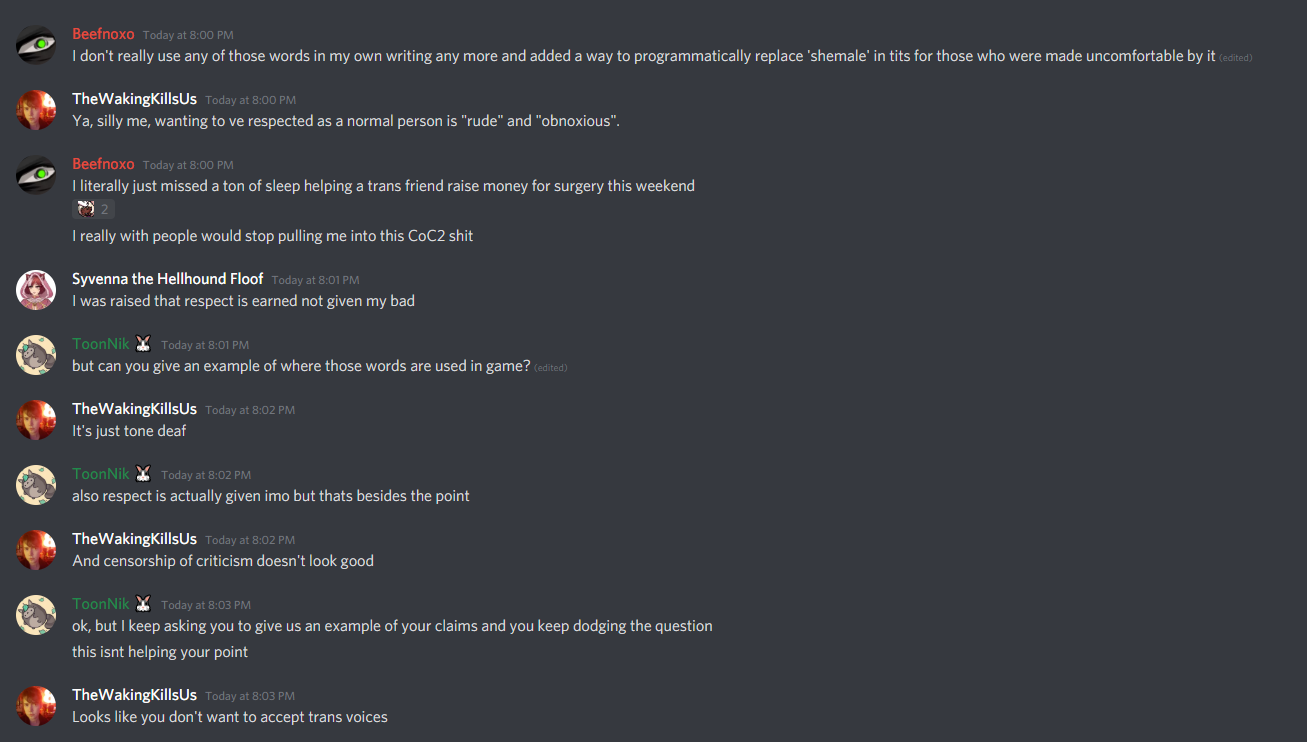
Task: Click the 'Today at 8:01 PM' timestamp beside Syvenna
Action: pyautogui.click(x=315, y=280)
